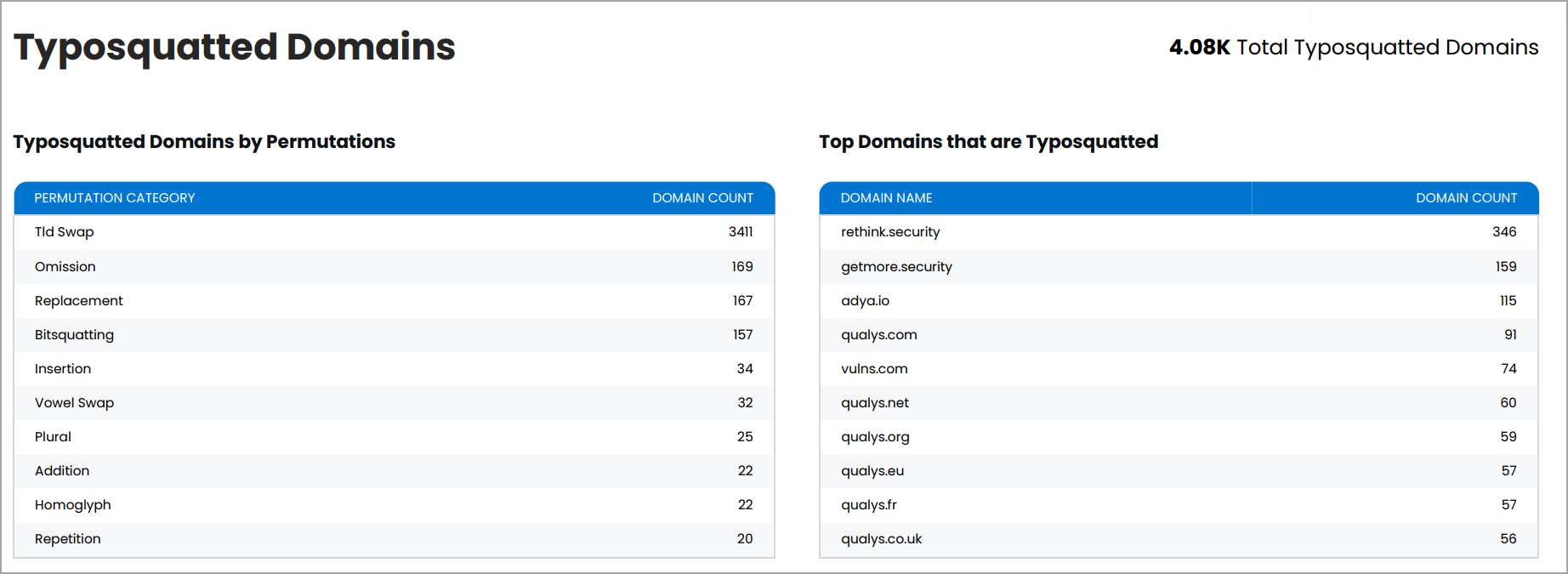Image resolution: width=1568 pixels, height=574 pixels.
Task: Click the 22 count for Addition
Action: pos(745,471)
